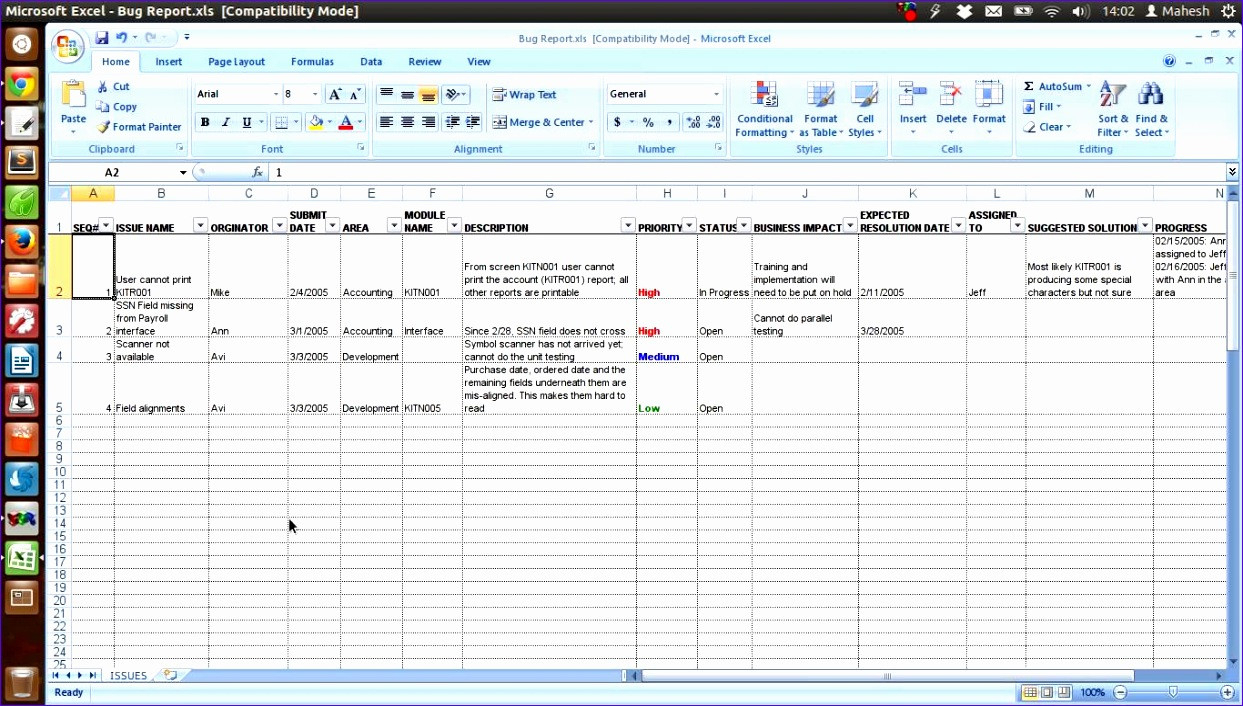Open the General number format dropdown
This screenshot has width=1243, height=706.
click(716, 94)
